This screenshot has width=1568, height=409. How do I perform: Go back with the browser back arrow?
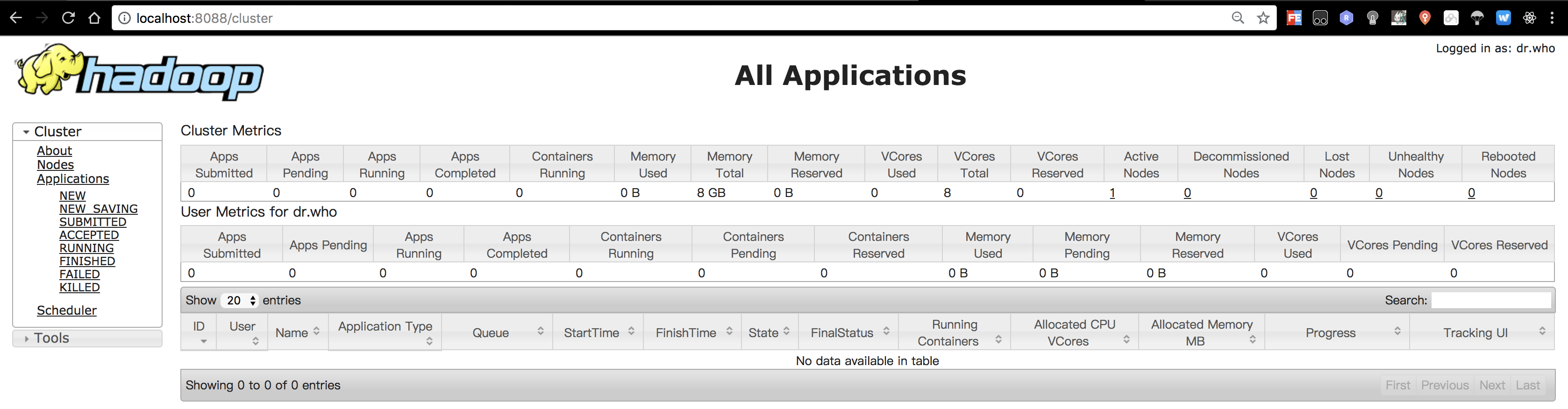coord(16,18)
